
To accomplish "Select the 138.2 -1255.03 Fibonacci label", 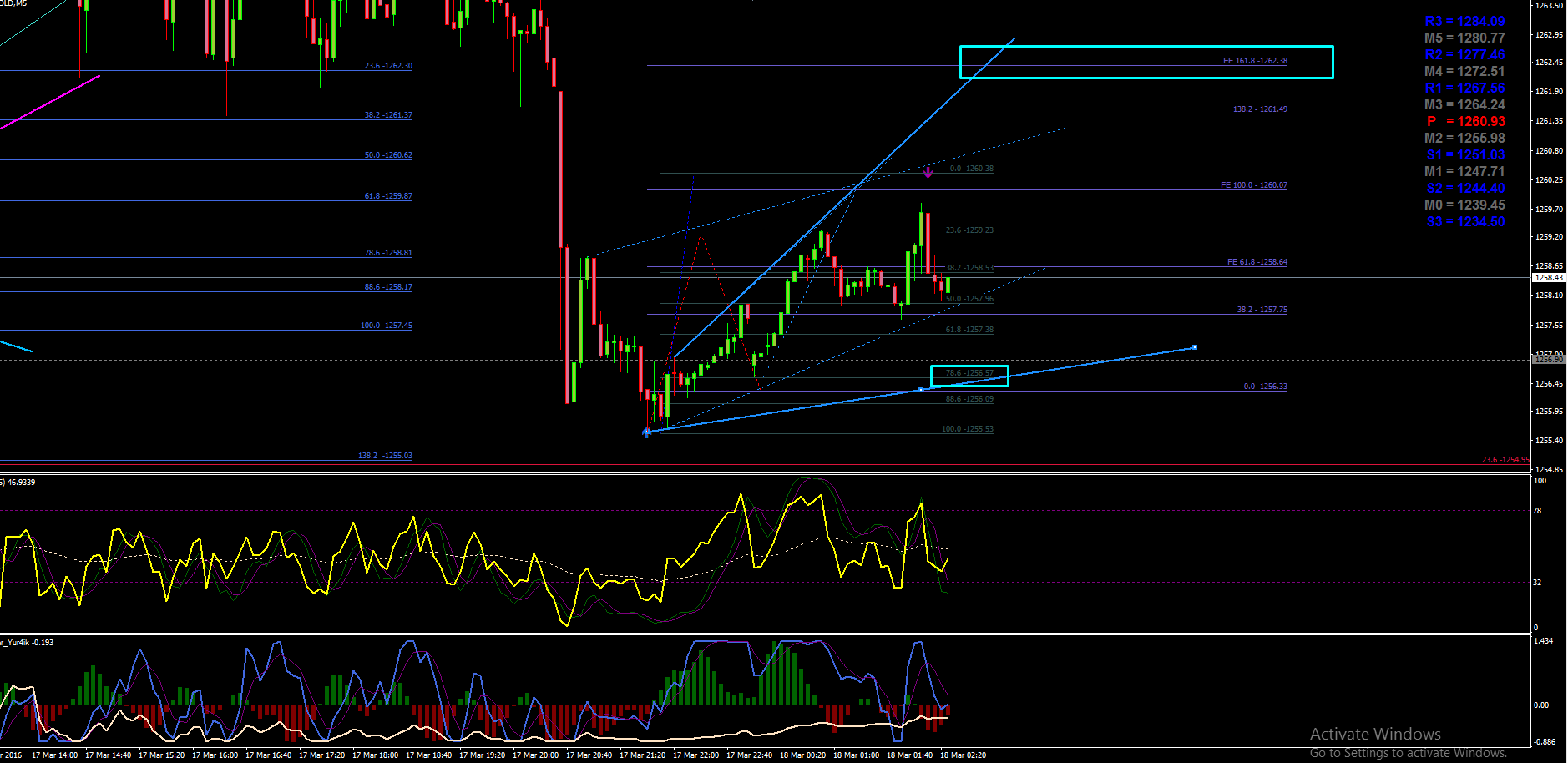I will click(x=385, y=456).
